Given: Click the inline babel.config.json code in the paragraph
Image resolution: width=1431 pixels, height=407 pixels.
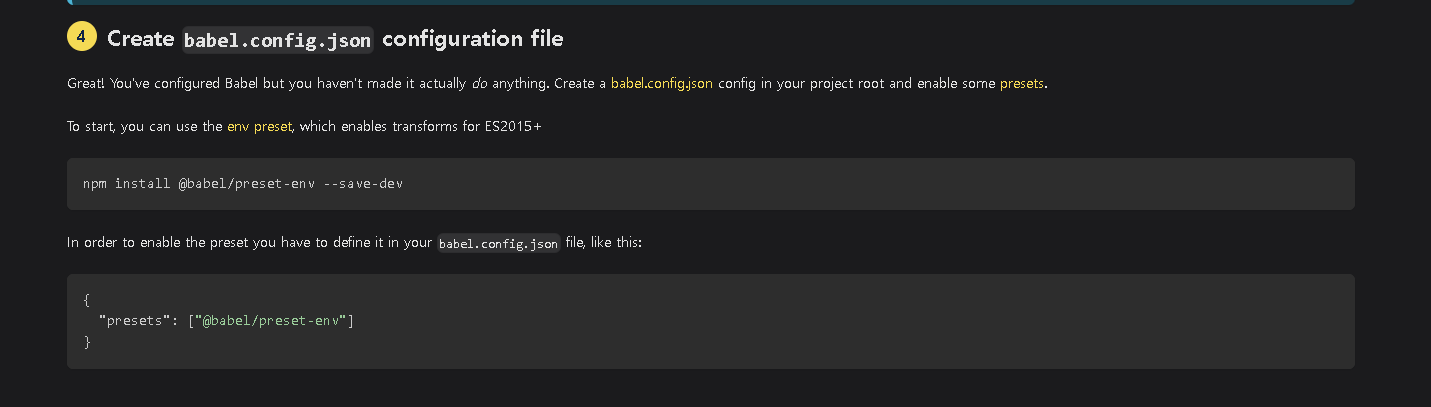Looking at the screenshot, I should coord(498,243).
